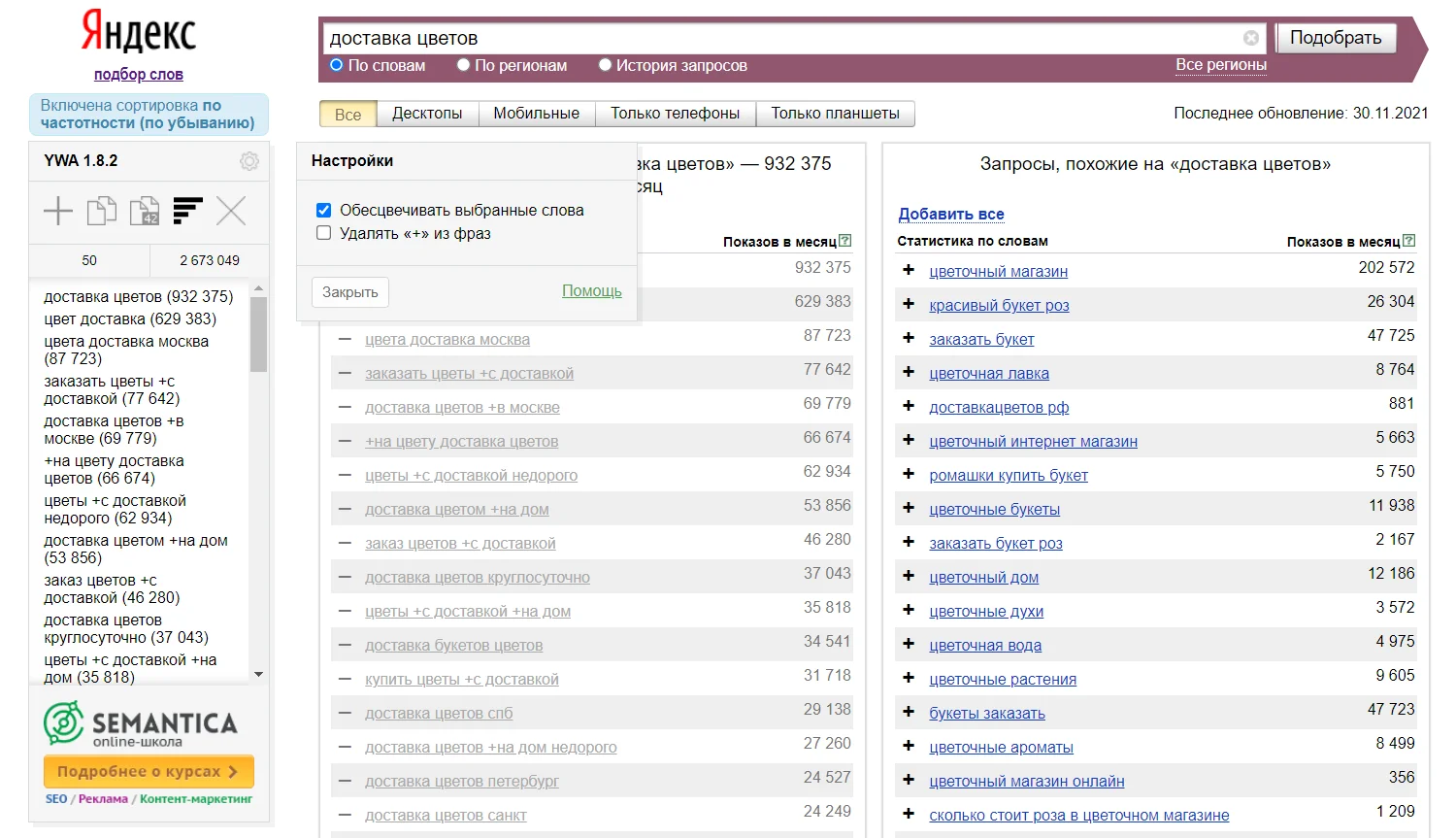The image size is (1456, 838).
Task: Add 'цветочный магазин' with its plus icon
Action: [909, 270]
